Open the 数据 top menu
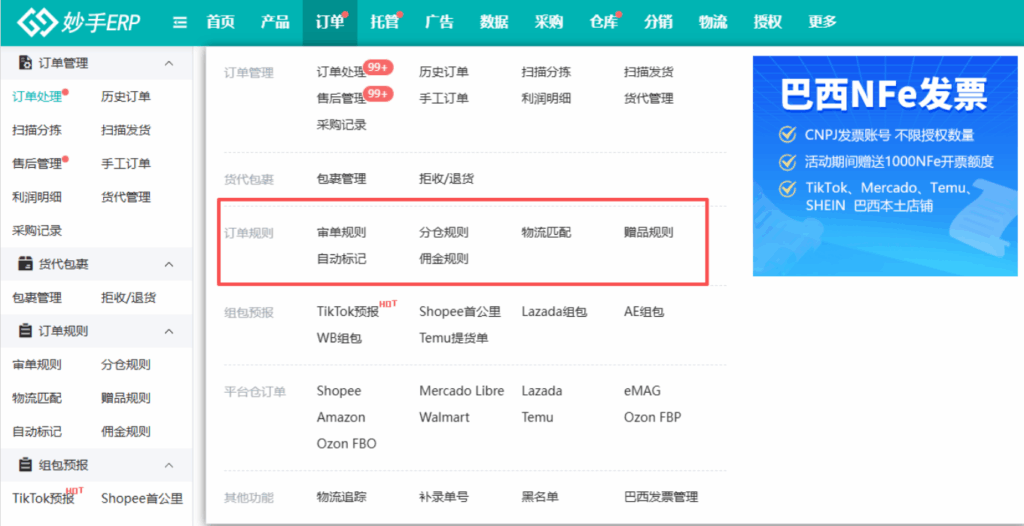Image resolution: width=1024 pixels, height=526 pixels. (x=494, y=22)
